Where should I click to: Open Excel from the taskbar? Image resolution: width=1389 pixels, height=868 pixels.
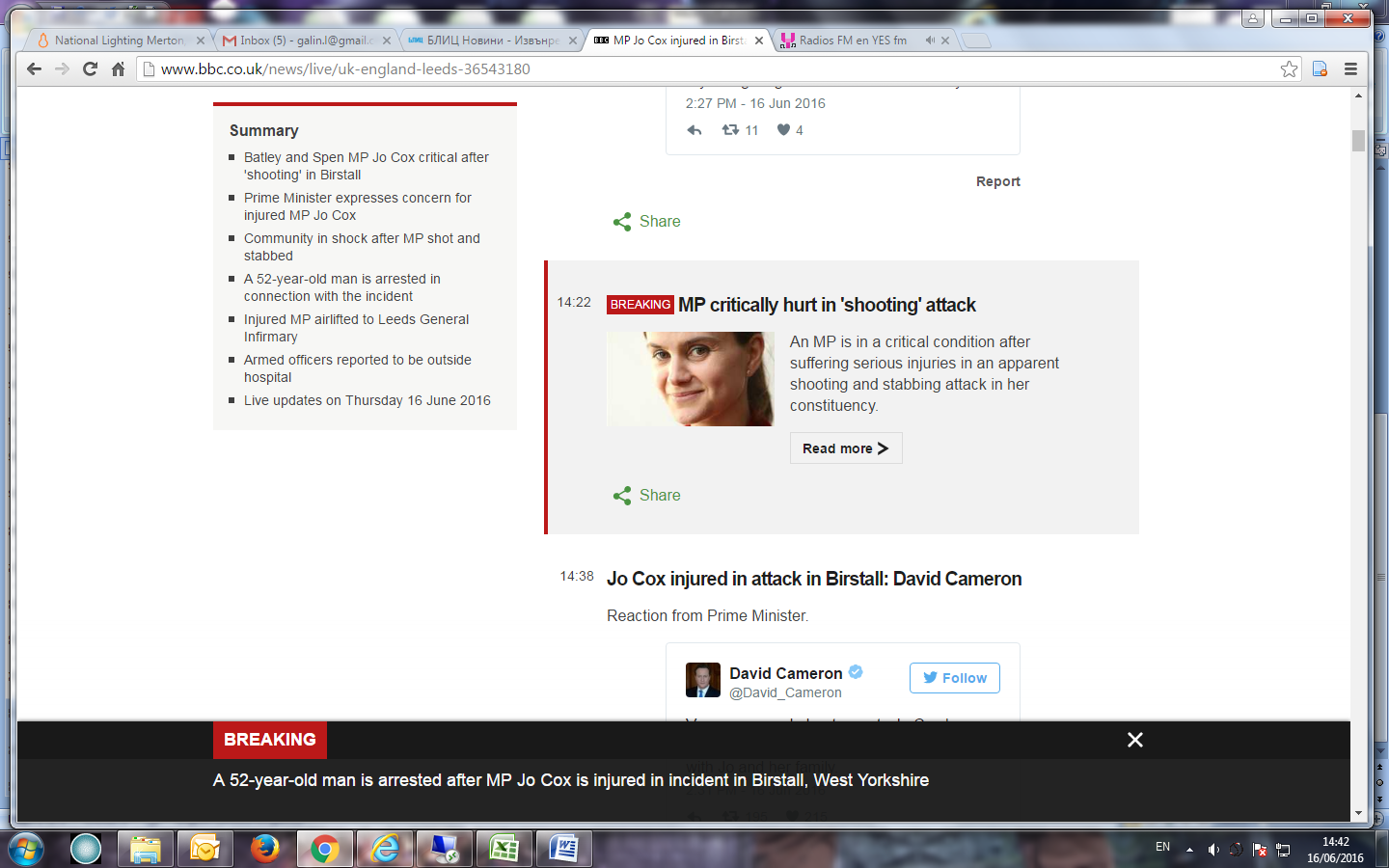click(504, 850)
